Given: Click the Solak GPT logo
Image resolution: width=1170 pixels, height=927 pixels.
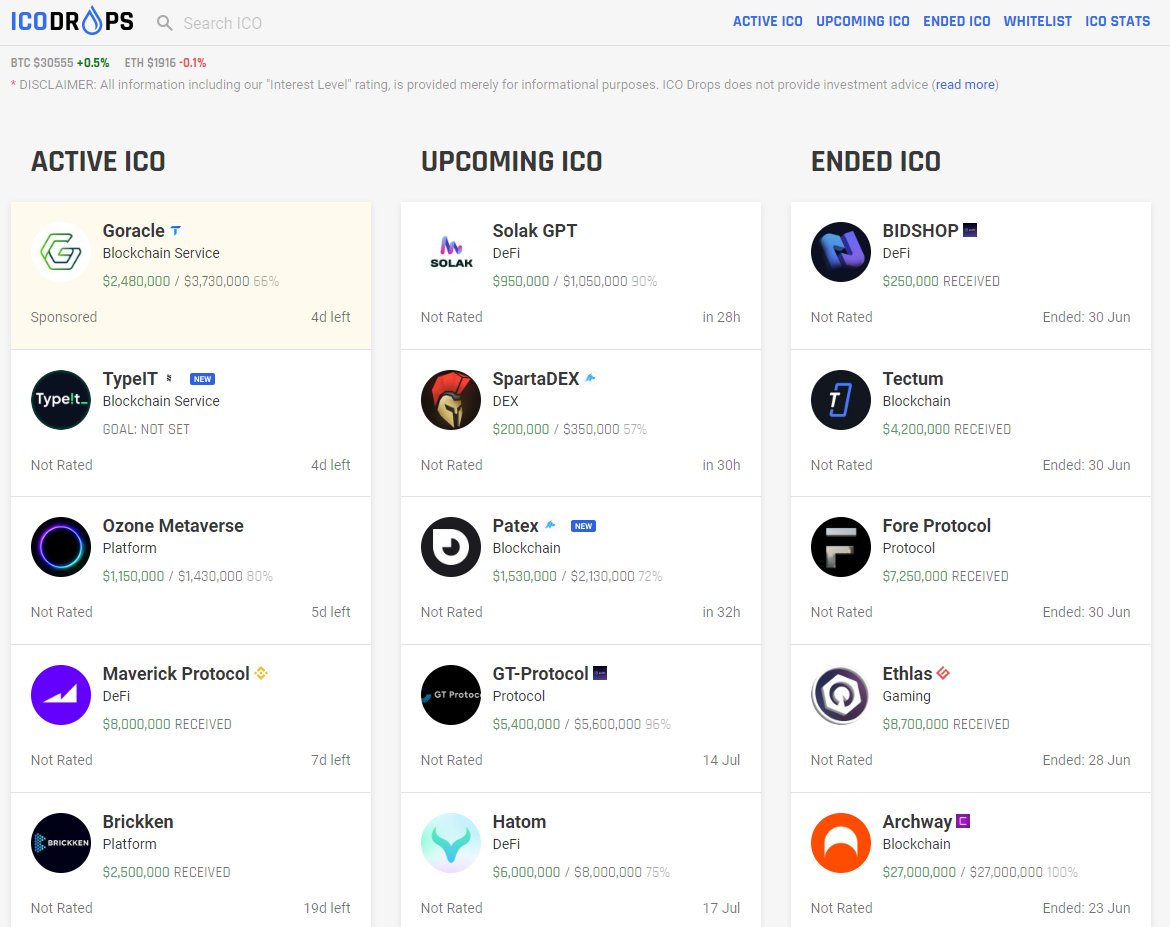Looking at the screenshot, I should (x=451, y=252).
